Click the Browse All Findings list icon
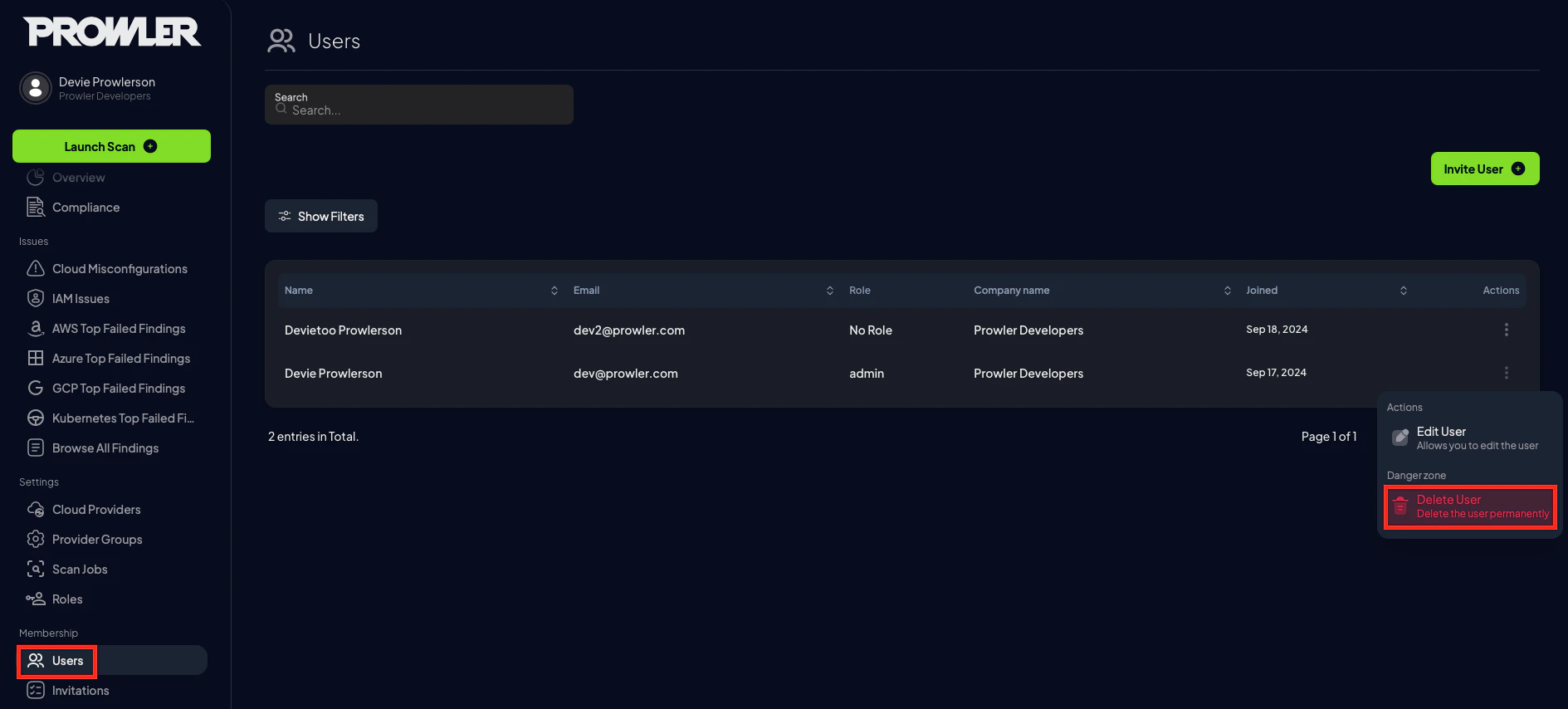 coord(36,447)
